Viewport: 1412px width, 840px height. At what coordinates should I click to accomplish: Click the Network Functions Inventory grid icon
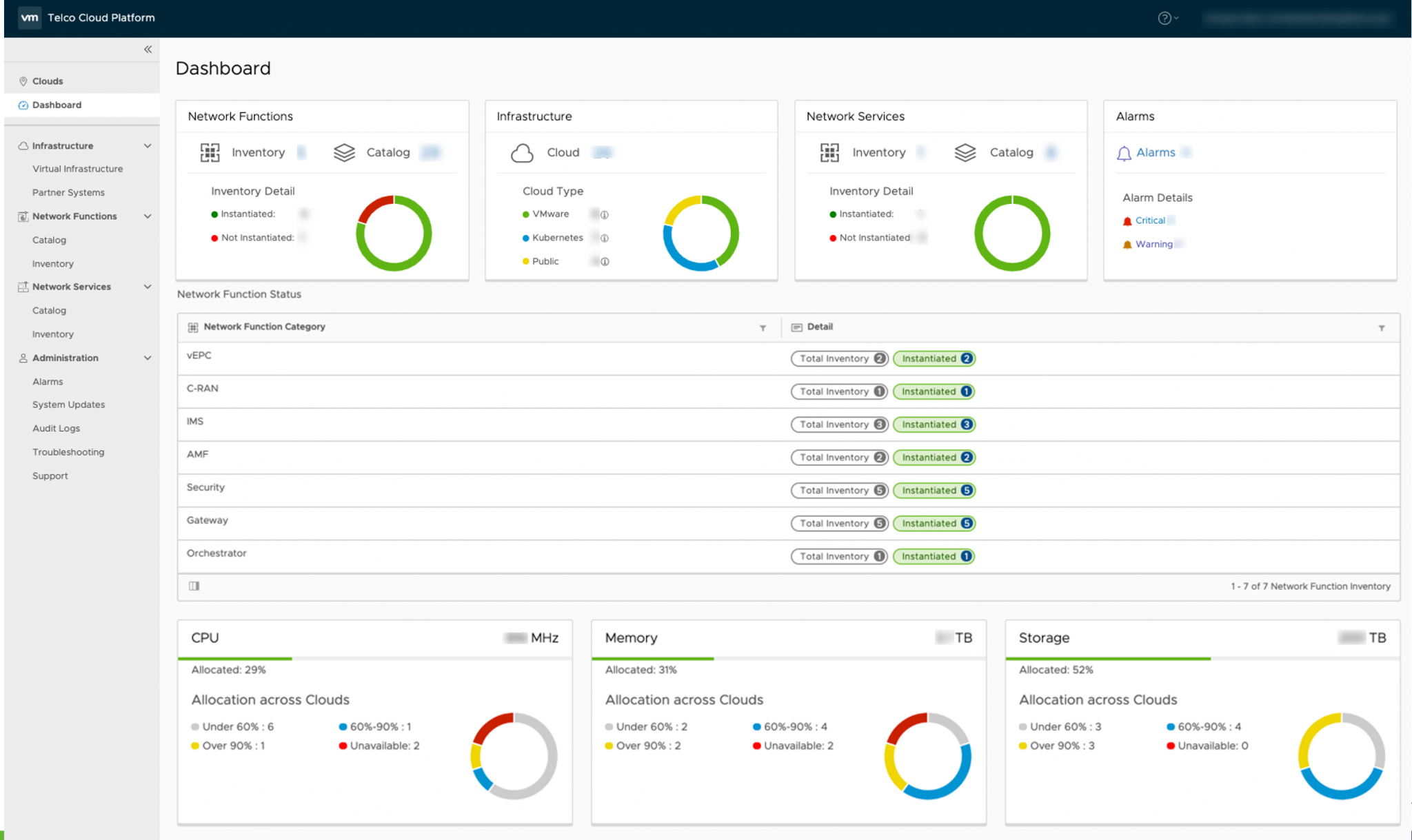210,152
